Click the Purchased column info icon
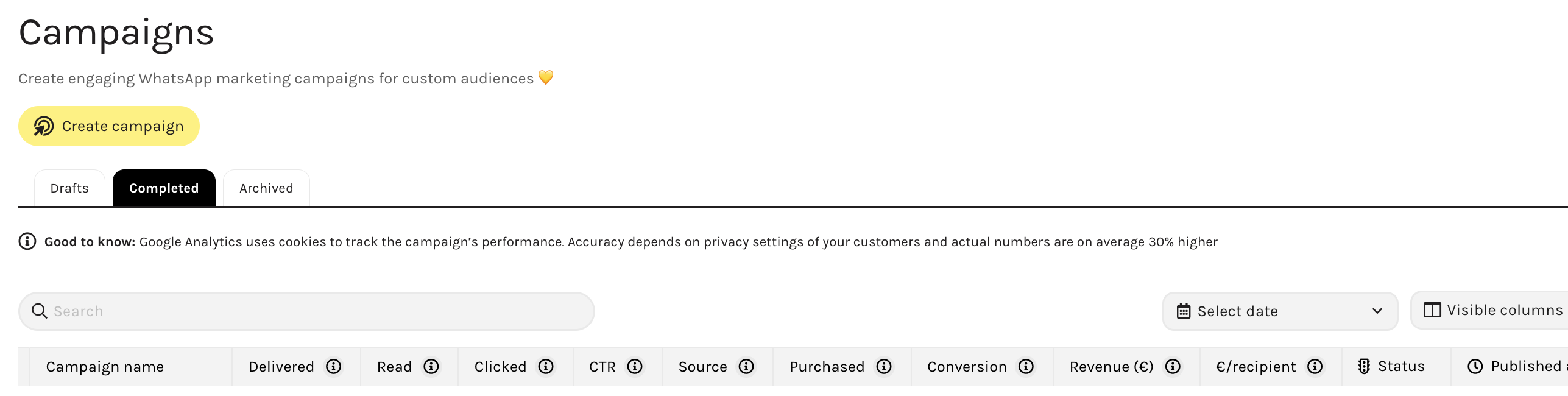The width and height of the screenshot is (1568, 396). click(884, 367)
